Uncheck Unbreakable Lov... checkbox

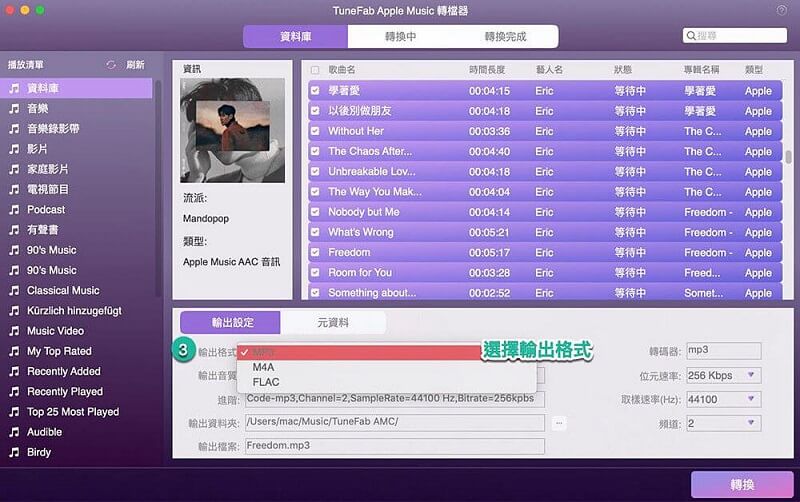click(x=315, y=171)
